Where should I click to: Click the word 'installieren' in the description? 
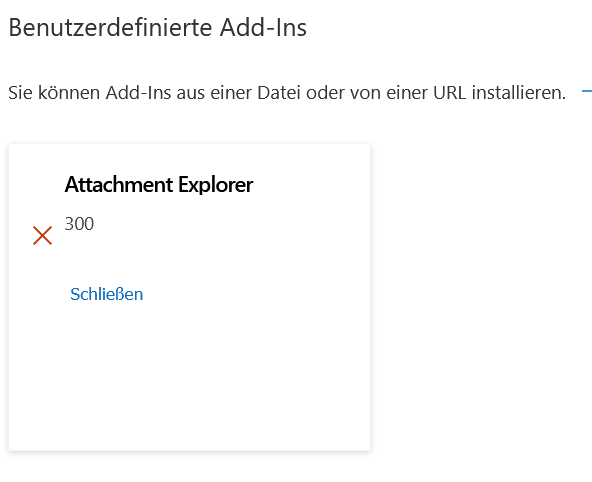coord(519,92)
